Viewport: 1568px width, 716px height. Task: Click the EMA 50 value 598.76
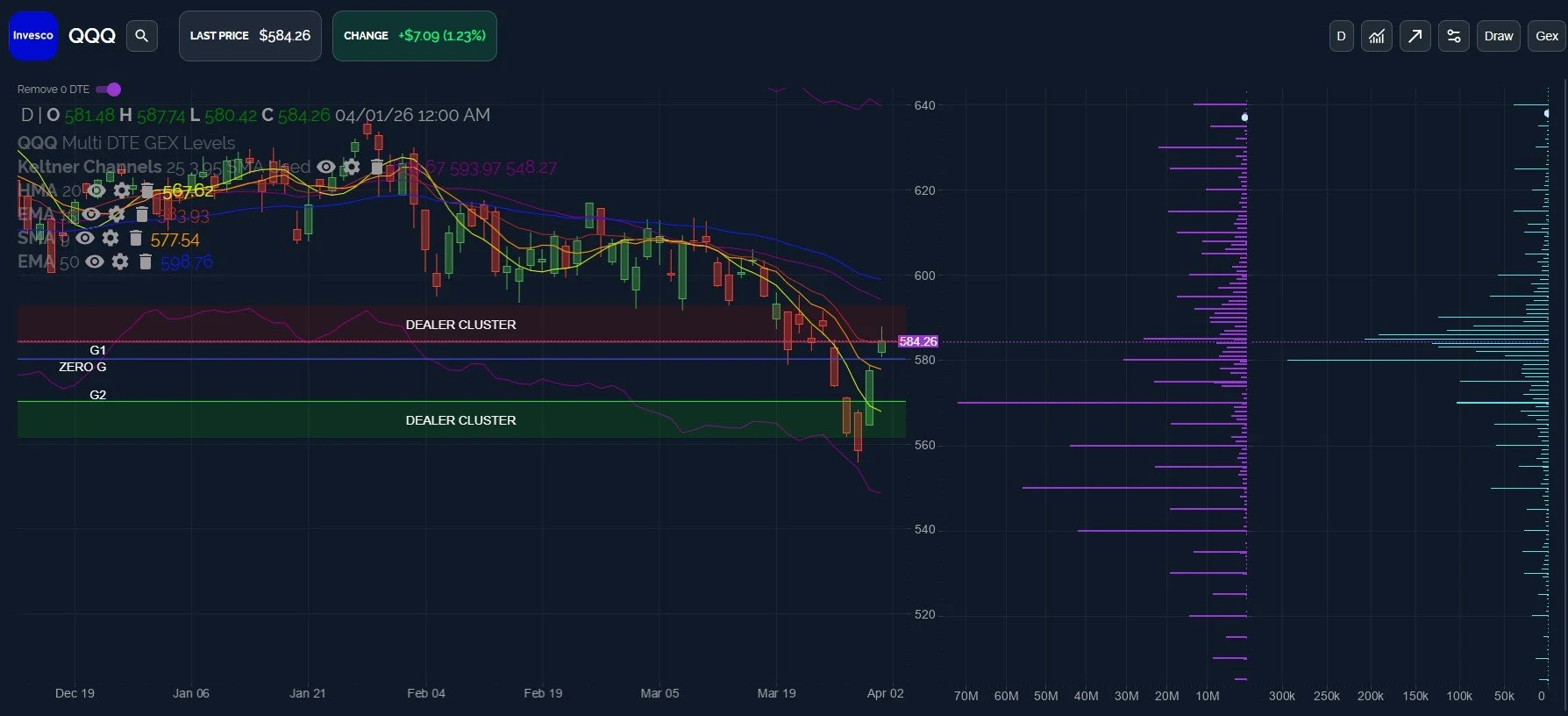click(x=187, y=261)
